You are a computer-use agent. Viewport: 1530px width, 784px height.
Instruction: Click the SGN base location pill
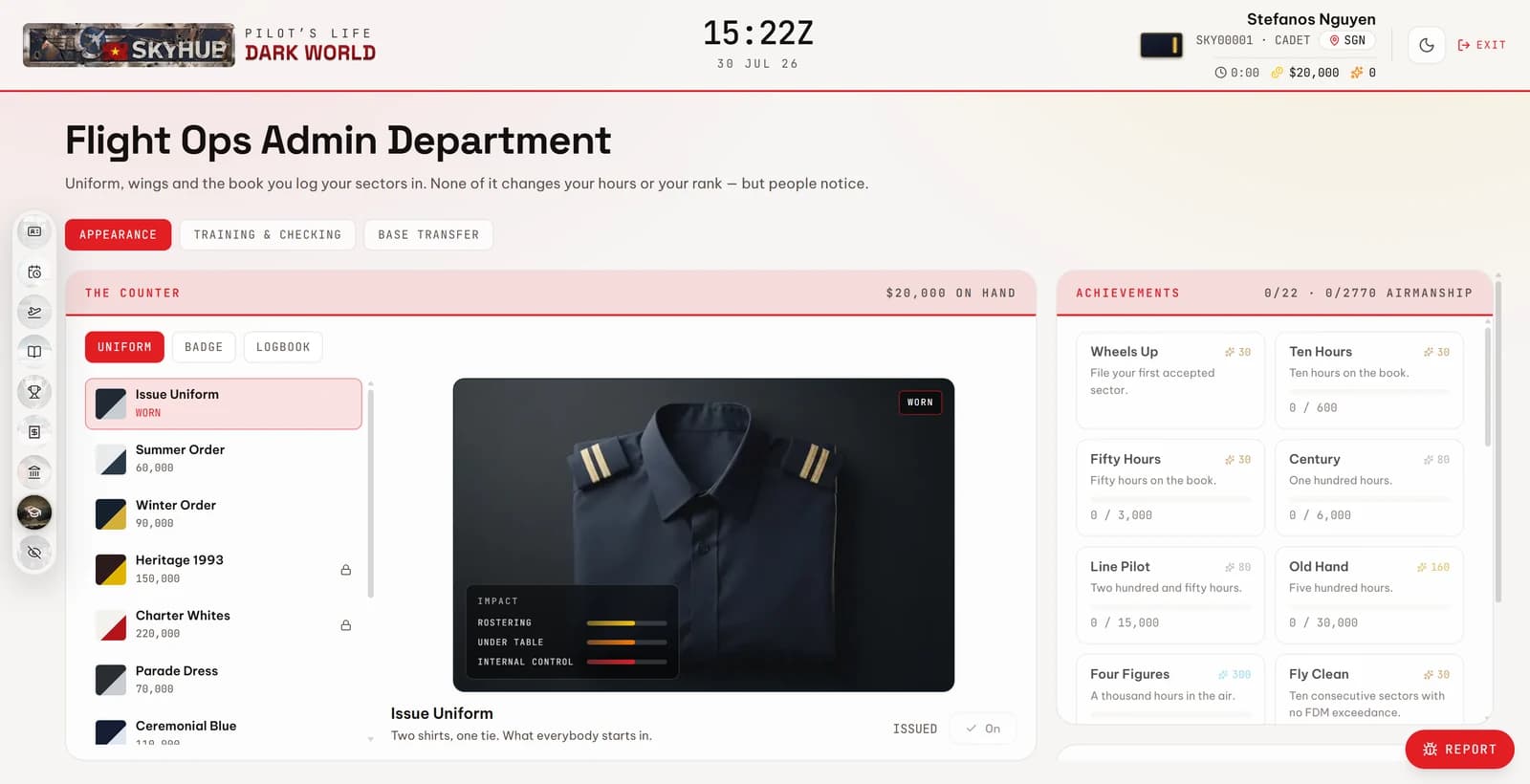(x=1347, y=40)
